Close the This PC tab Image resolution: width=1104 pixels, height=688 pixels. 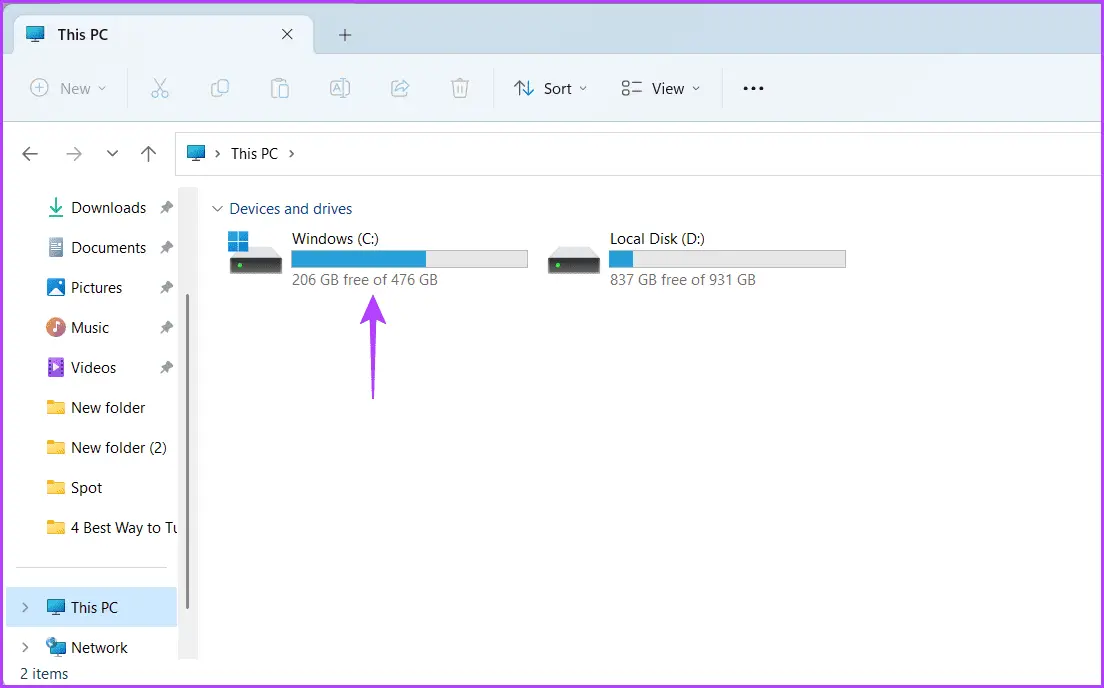pyautogui.click(x=287, y=35)
